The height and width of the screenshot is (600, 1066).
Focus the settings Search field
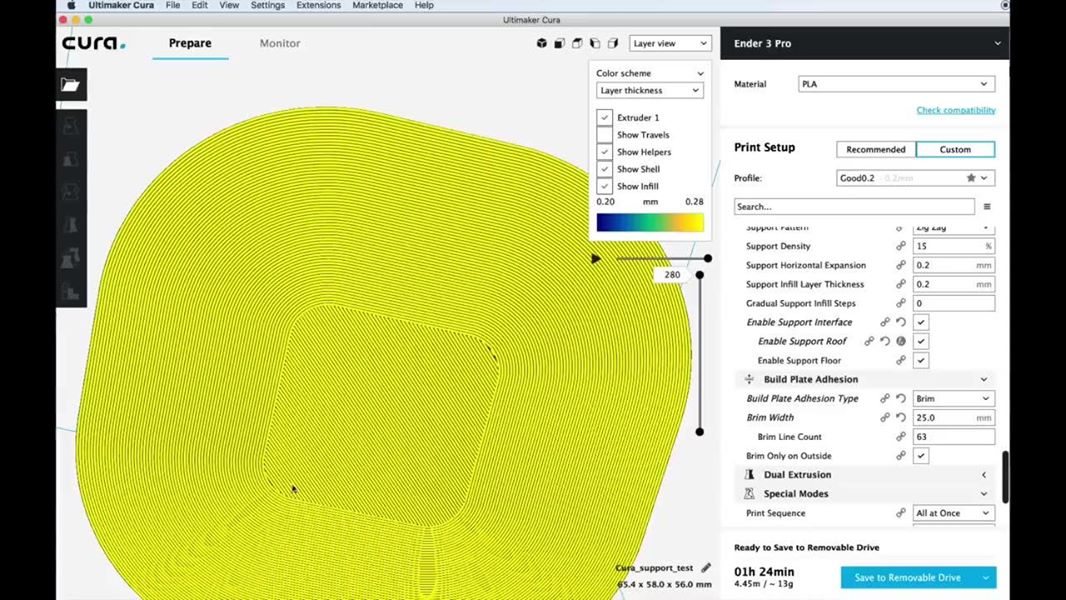pyautogui.click(x=855, y=207)
